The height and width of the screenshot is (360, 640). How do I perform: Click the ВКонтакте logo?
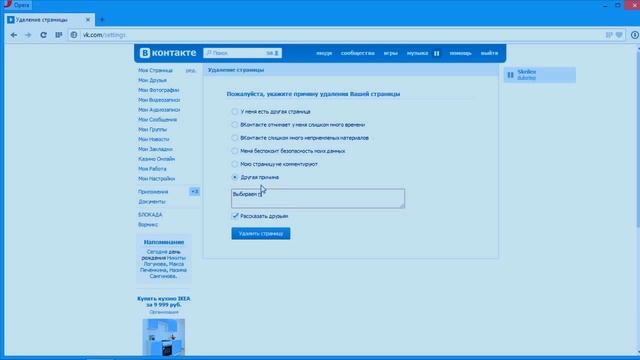(168, 53)
